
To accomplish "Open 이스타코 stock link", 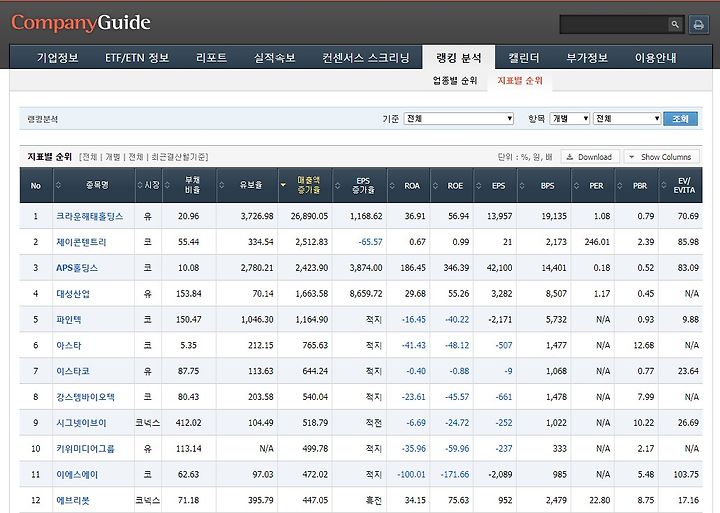I will click(x=73, y=371).
